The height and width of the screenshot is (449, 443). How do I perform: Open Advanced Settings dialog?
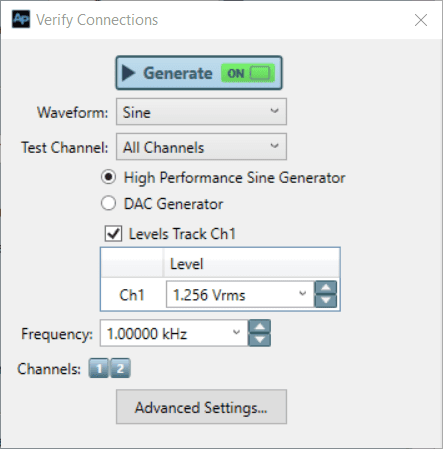201,407
